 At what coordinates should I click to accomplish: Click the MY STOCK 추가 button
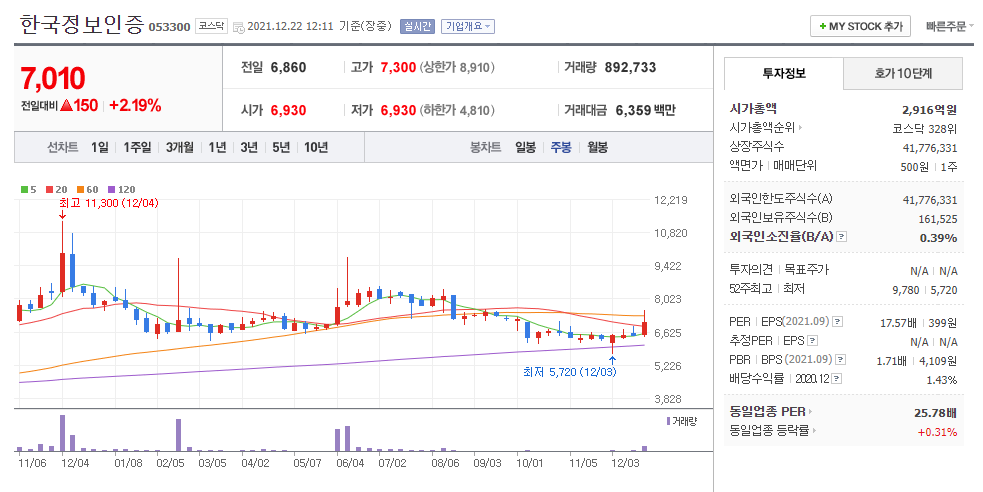(860, 26)
